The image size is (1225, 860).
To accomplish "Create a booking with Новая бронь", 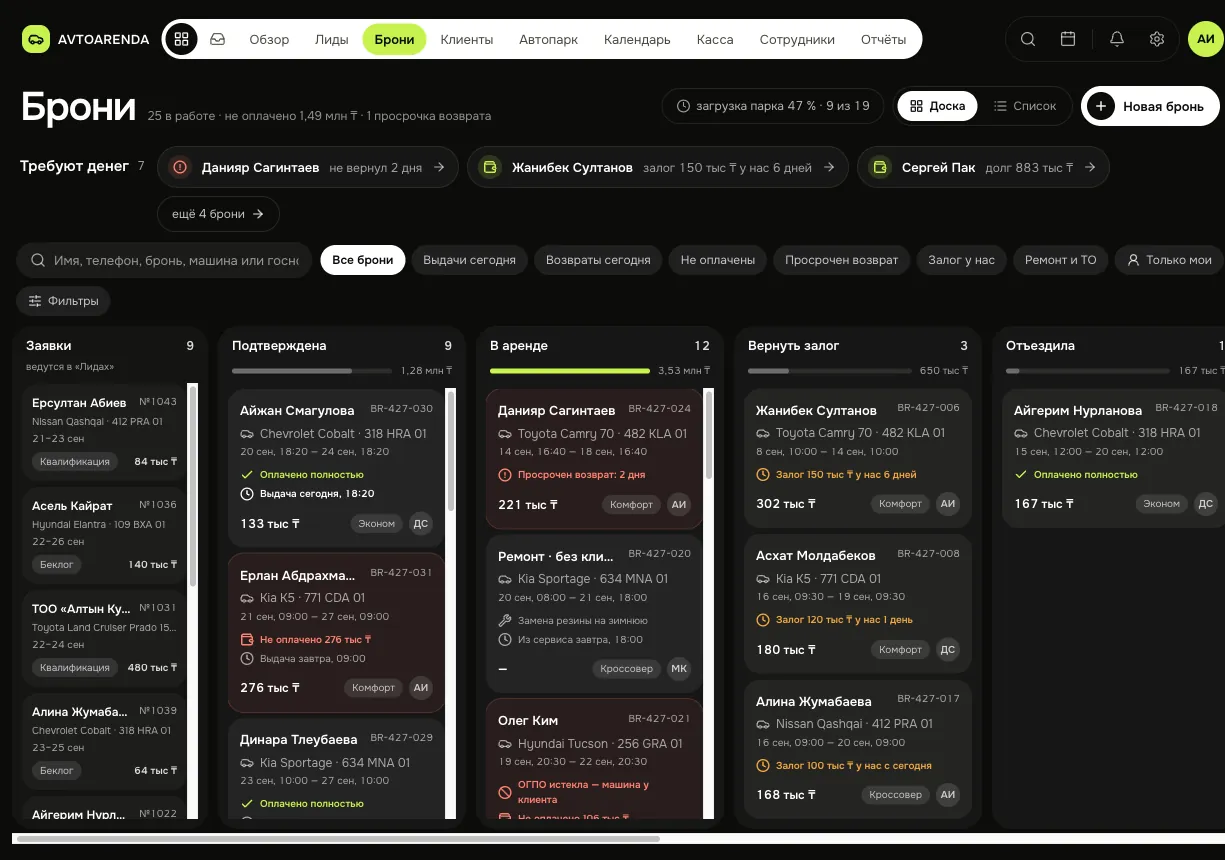I will (1150, 106).
